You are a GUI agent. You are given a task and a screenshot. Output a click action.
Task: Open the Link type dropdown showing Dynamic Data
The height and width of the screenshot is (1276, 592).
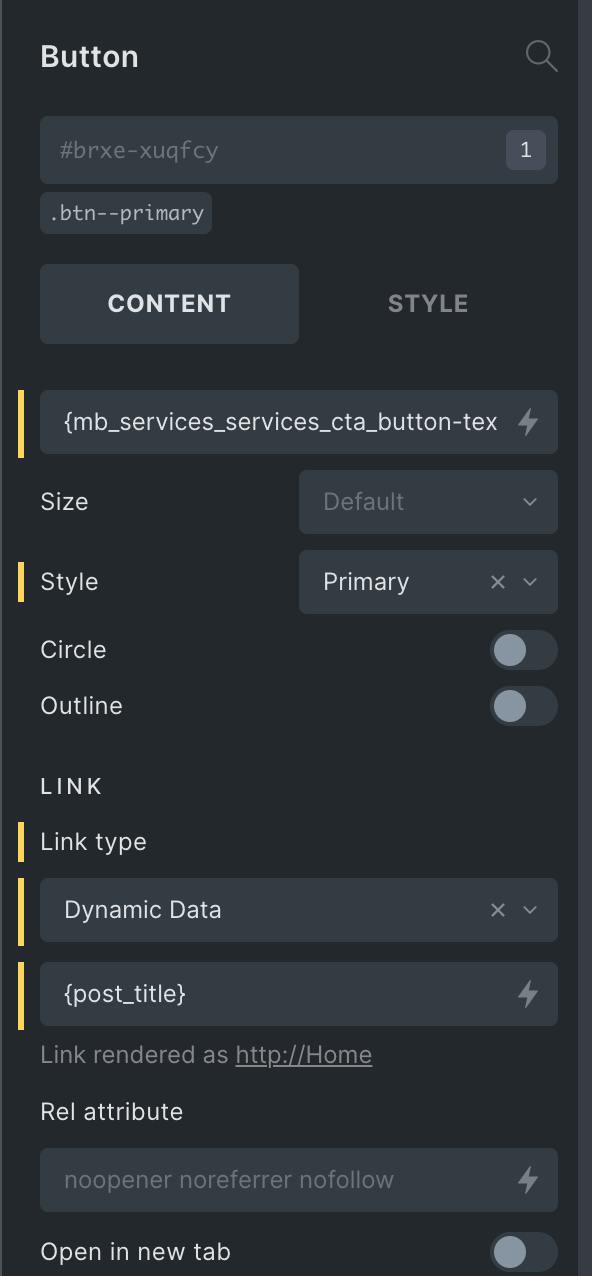pyautogui.click(x=299, y=910)
